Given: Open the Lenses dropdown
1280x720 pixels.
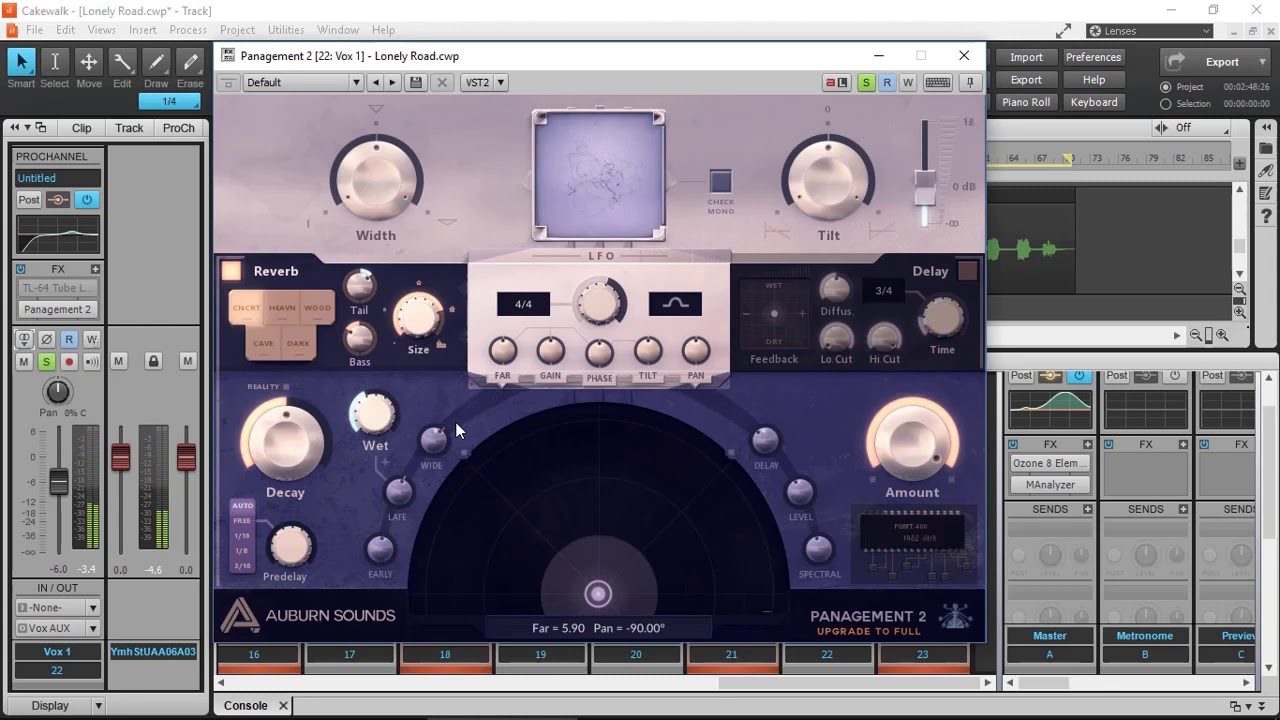Looking at the screenshot, I should click(x=1150, y=31).
